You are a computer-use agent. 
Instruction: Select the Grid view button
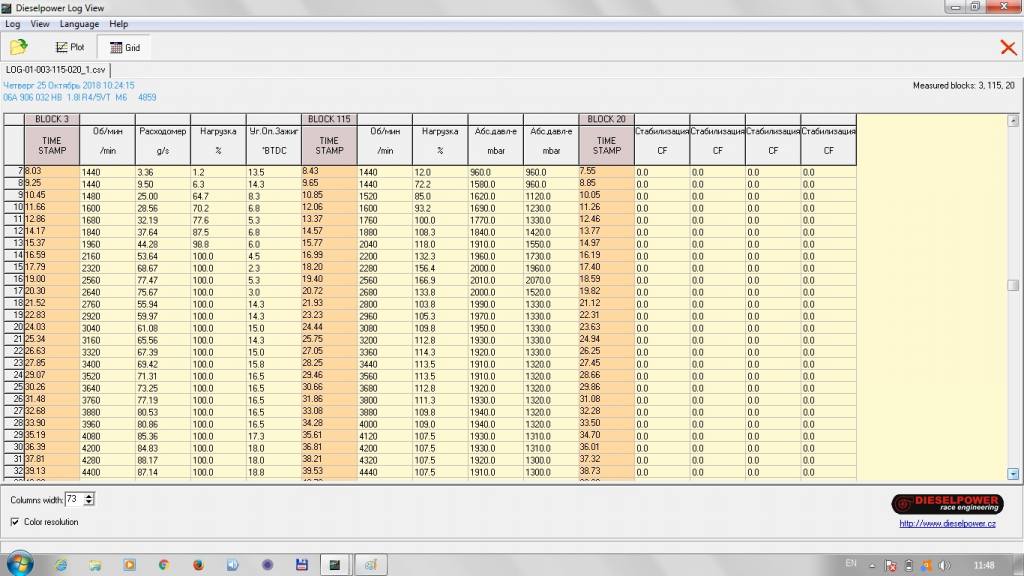(124, 47)
